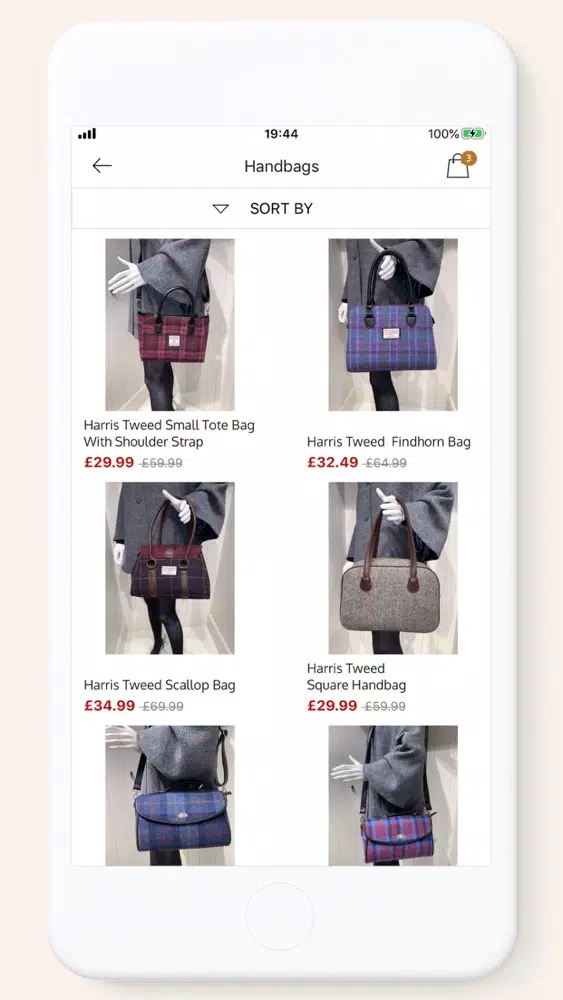
Task: Open Harris Tweed Findhorn Bag photo
Action: (x=393, y=325)
